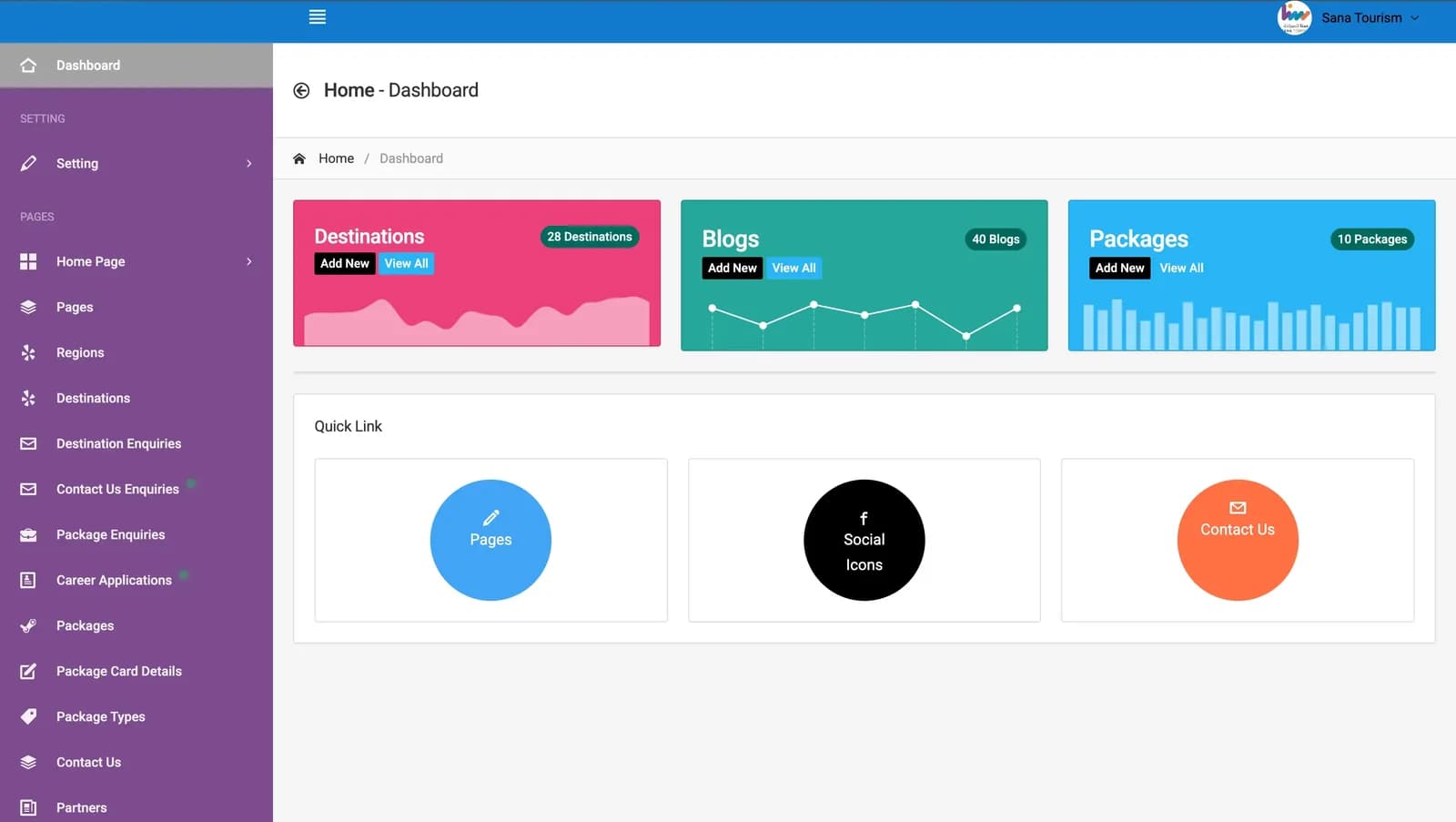Click the briefcase icon beside Package Enquiries
Viewport: 1456px width, 822px height.
point(28,534)
